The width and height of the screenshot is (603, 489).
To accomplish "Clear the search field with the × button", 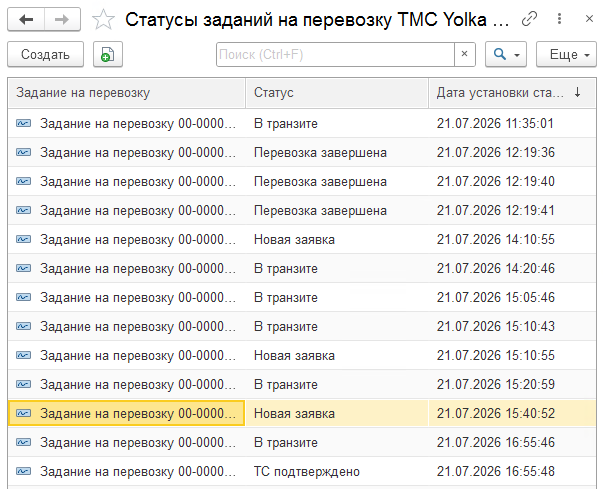I will point(465,54).
